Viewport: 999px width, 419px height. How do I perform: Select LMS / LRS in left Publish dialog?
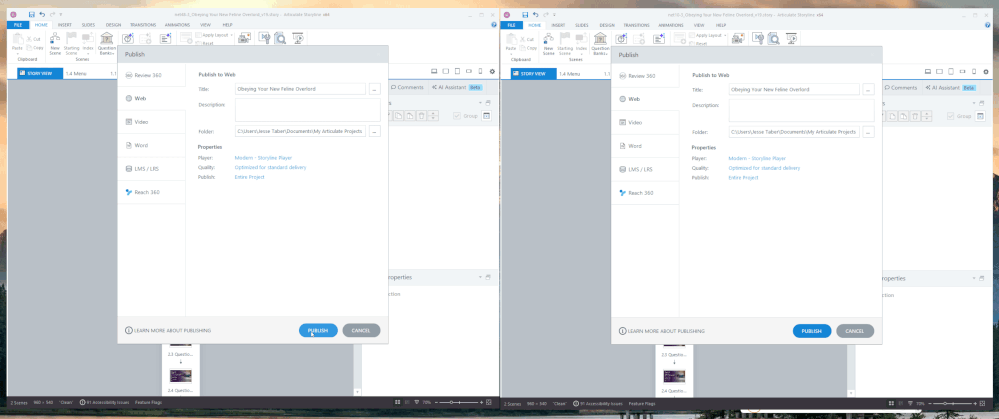click(x=152, y=169)
